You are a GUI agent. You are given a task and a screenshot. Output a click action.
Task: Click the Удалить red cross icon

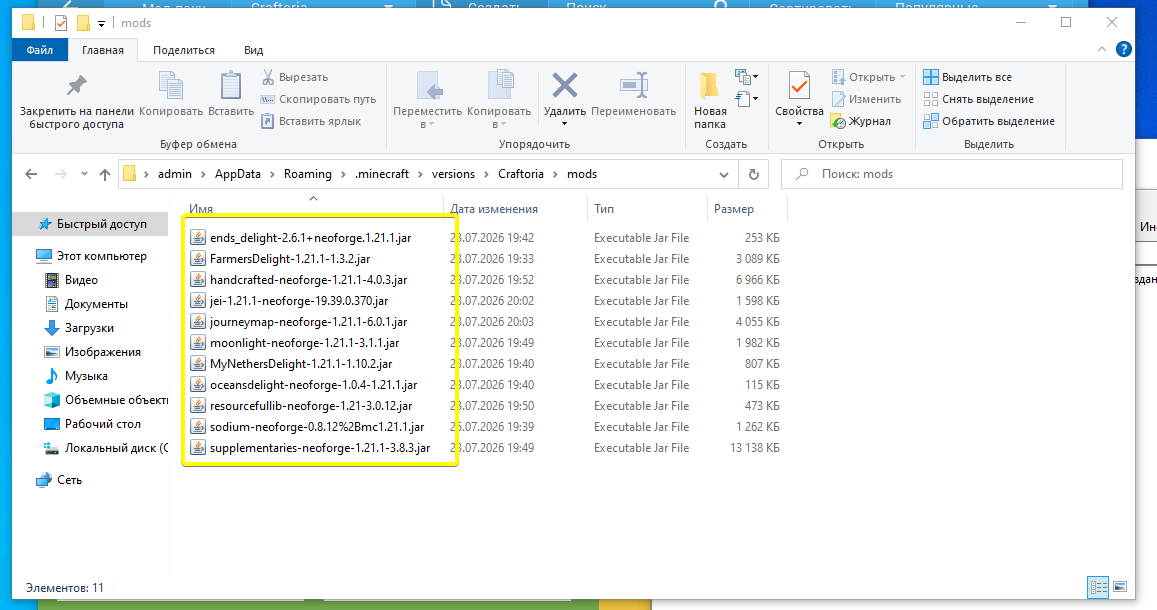click(x=564, y=86)
